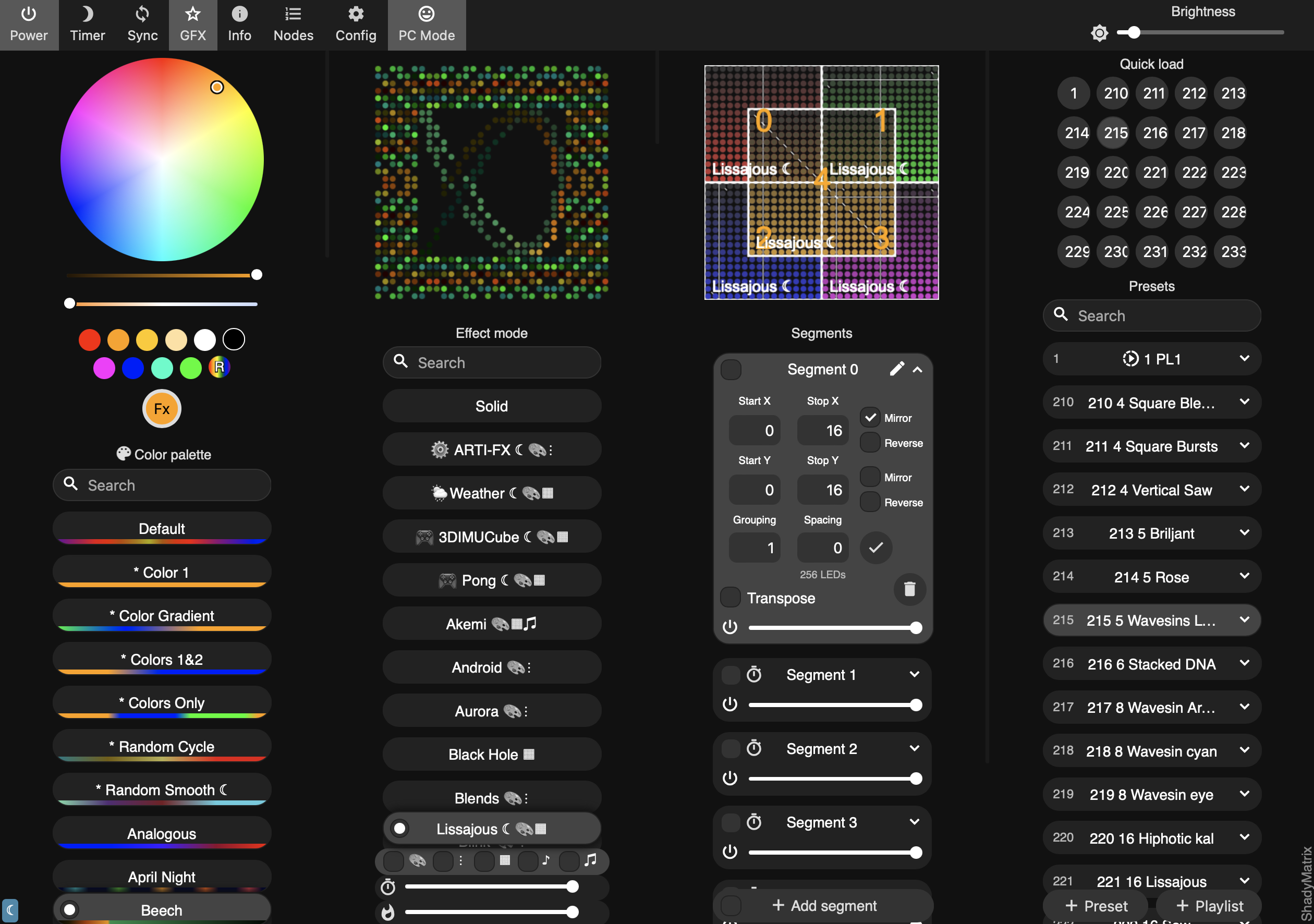Screen dimensions: 1314x924
Task: Click the Presets search field
Action: pos(1151,315)
